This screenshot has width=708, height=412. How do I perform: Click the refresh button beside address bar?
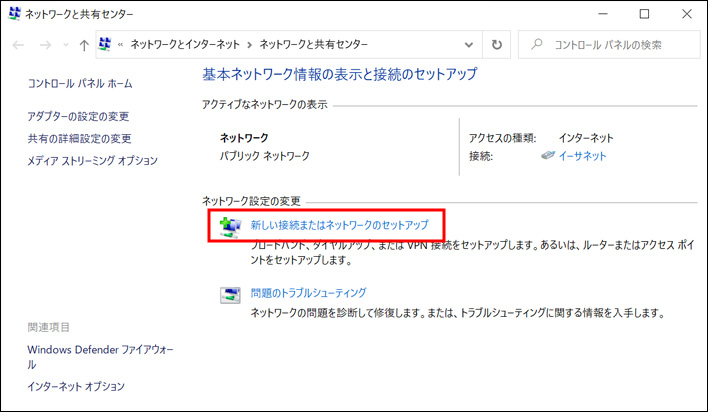click(497, 45)
